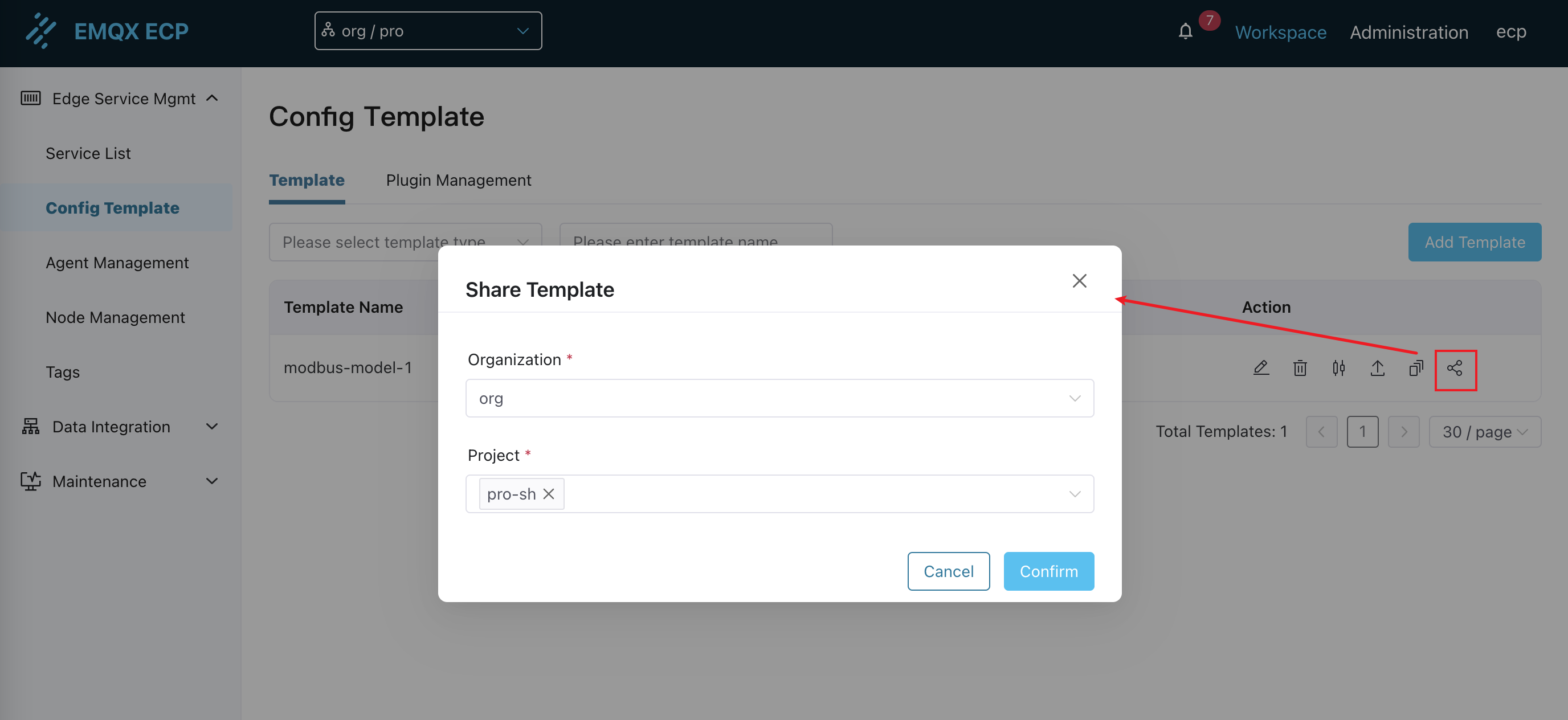Click the Cancel button

coord(949,571)
